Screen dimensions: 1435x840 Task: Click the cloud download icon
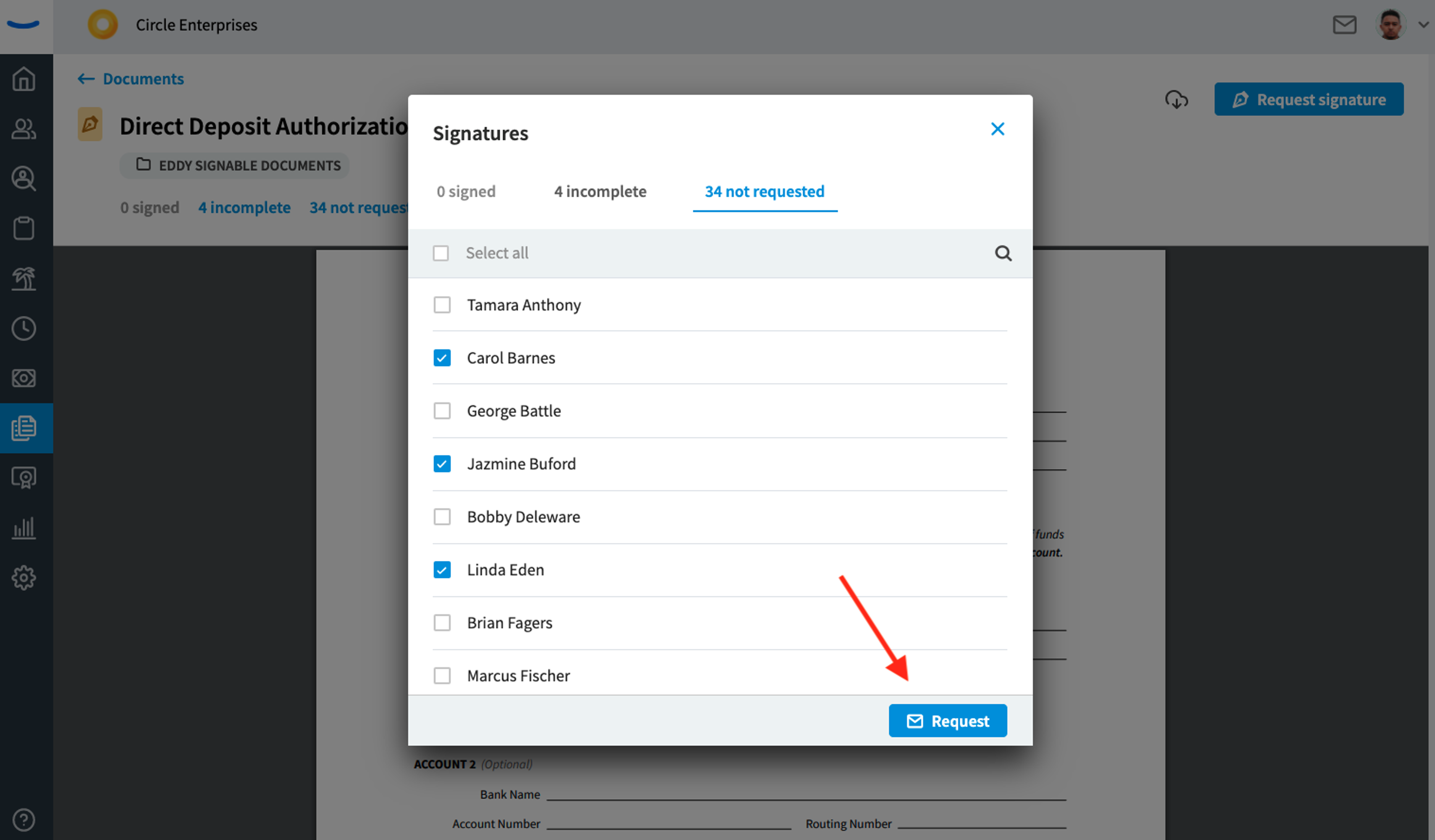1176,100
